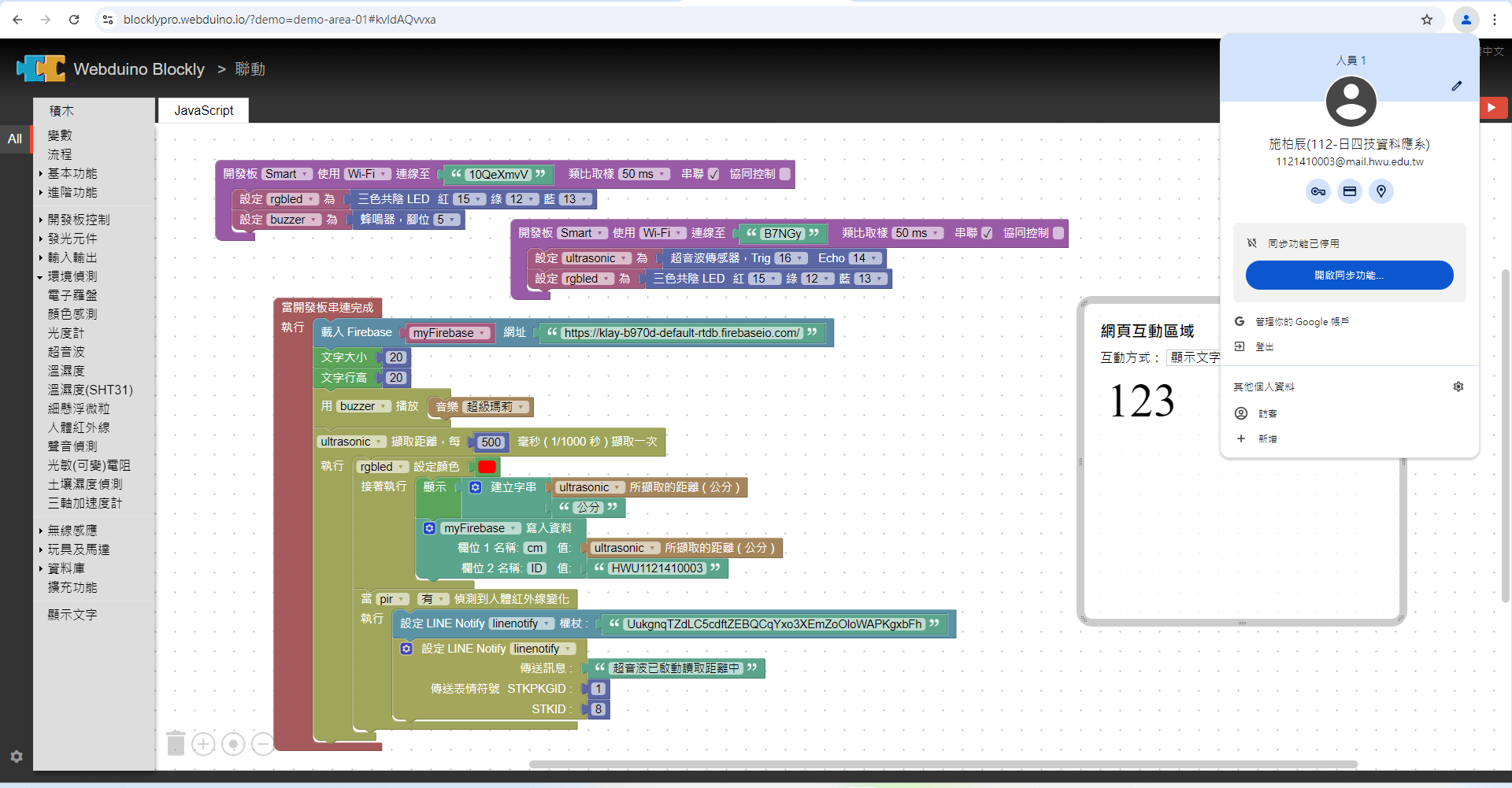Click the pencil edit profile icon
Viewport: 1512px width, 788px height.
tap(1456, 86)
